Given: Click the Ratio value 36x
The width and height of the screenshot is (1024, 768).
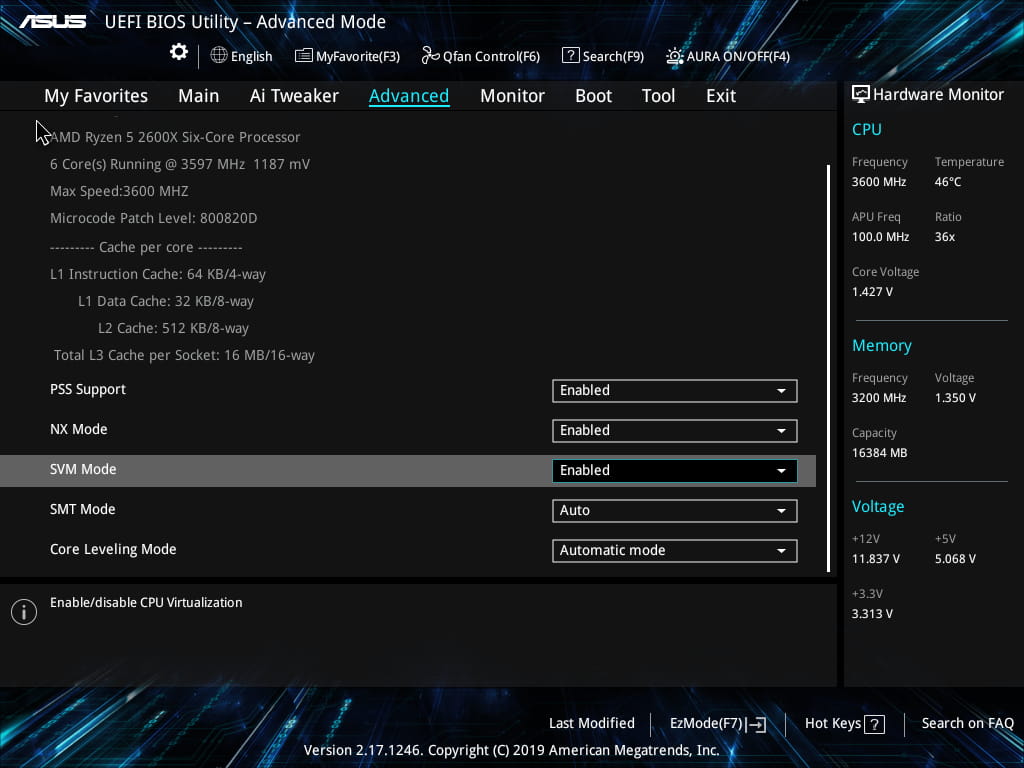Looking at the screenshot, I should point(944,237).
